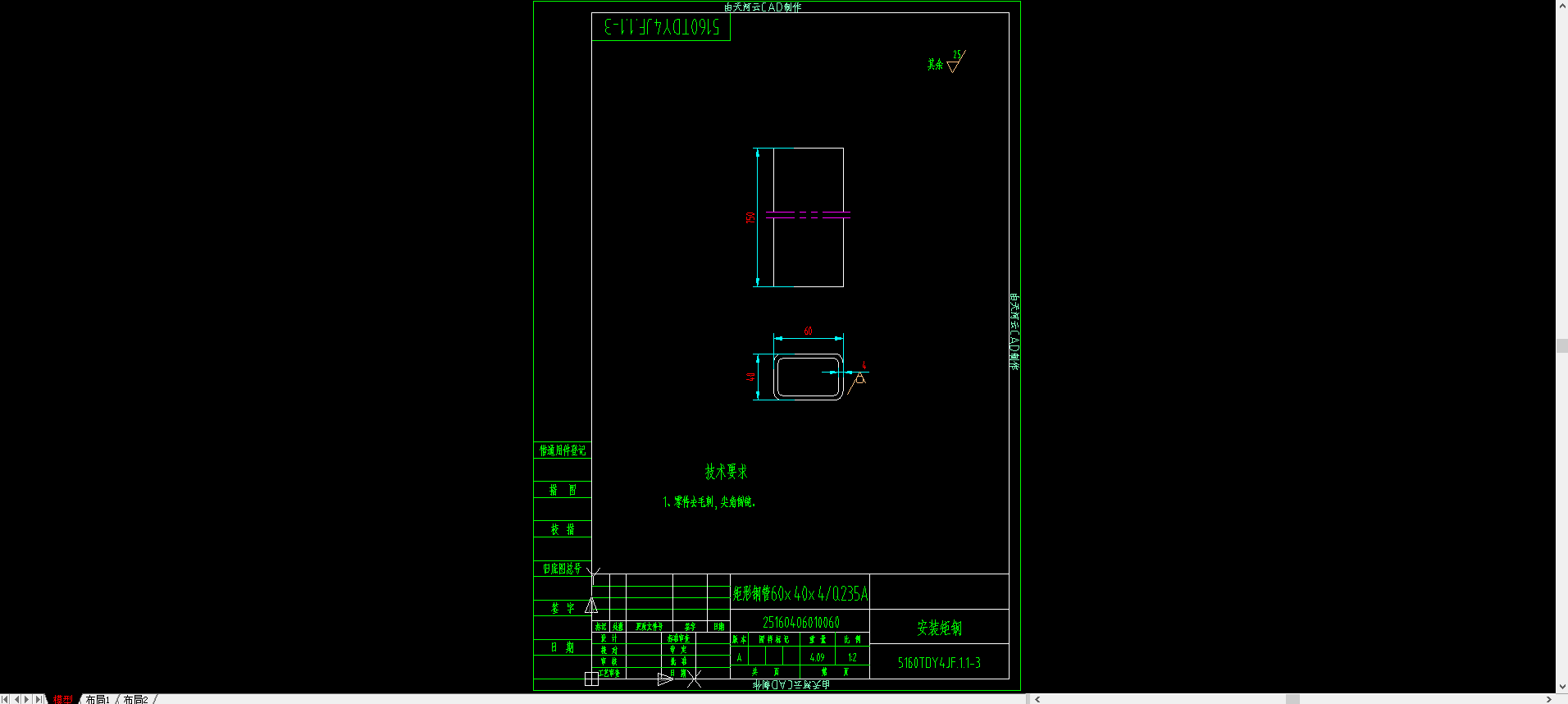Select the part name 安装矩钢

coord(939,628)
